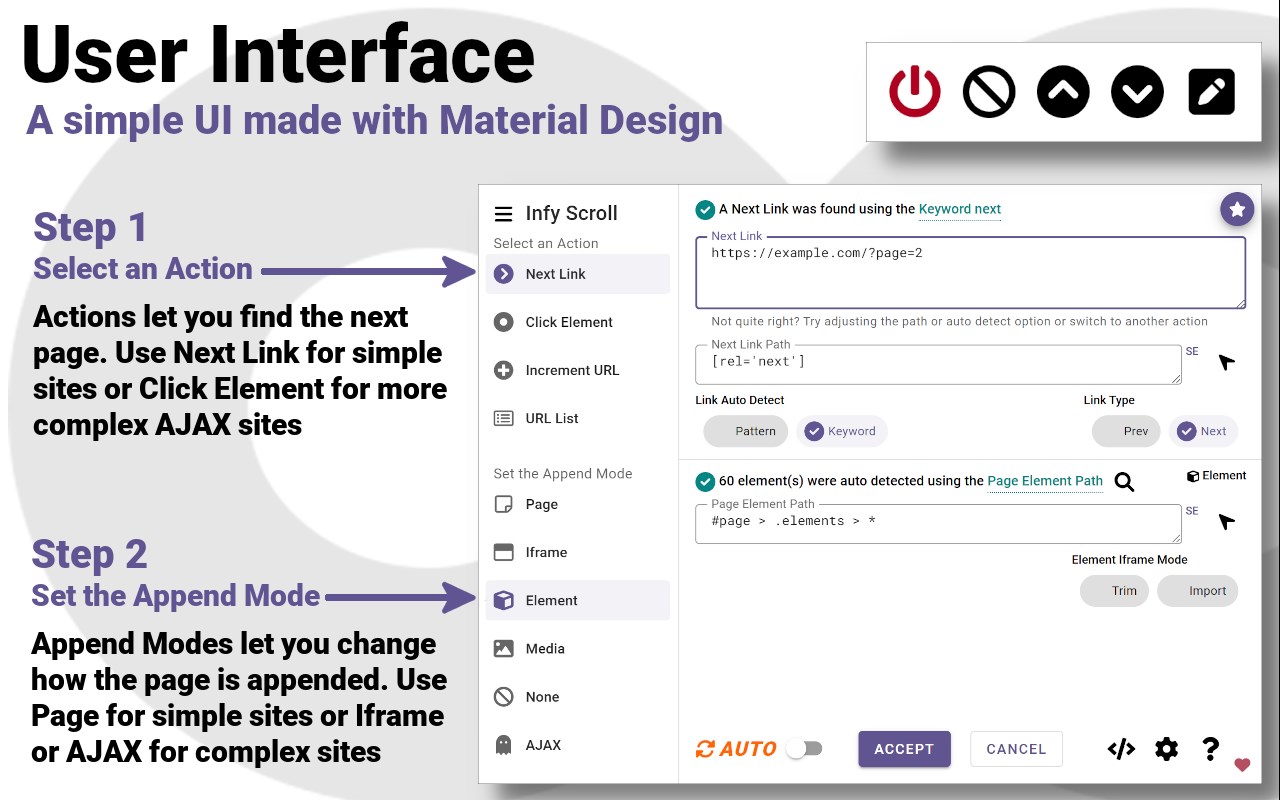Click the question mark help icon
Viewport: 1280px width, 800px height.
coord(1210,748)
